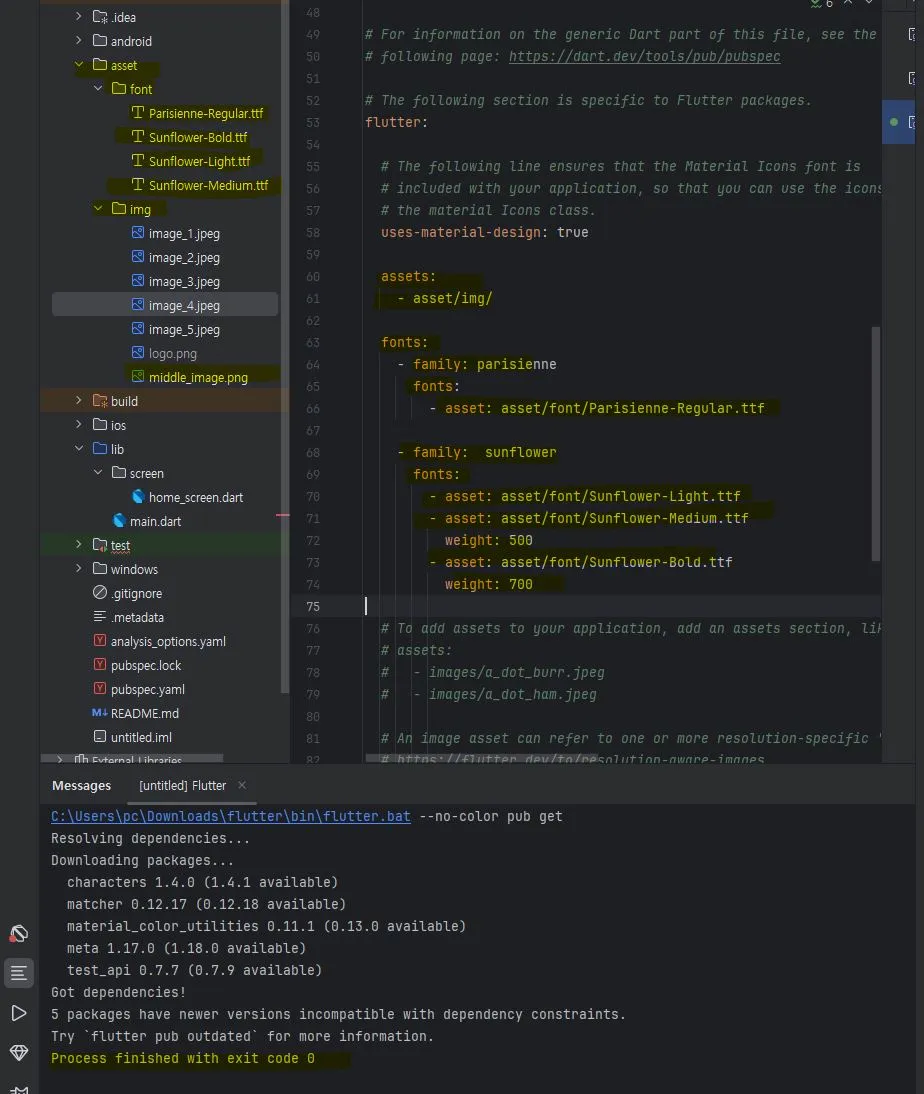Viewport: 924px width, 1094px height.
Task: Click the Flutter icon beside home_screen.dart
Action: tap(137, 497)
